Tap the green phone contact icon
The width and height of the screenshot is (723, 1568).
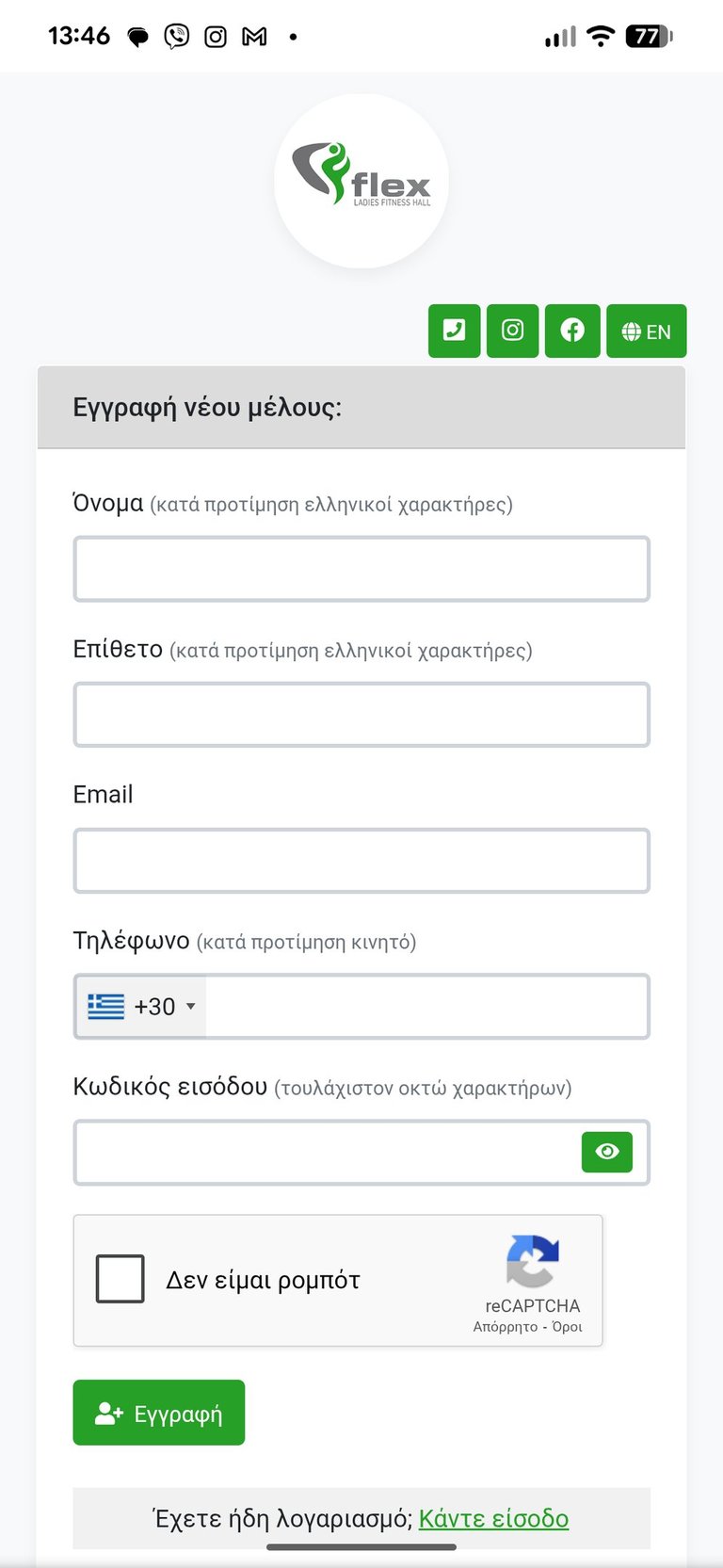pos(454,331)
